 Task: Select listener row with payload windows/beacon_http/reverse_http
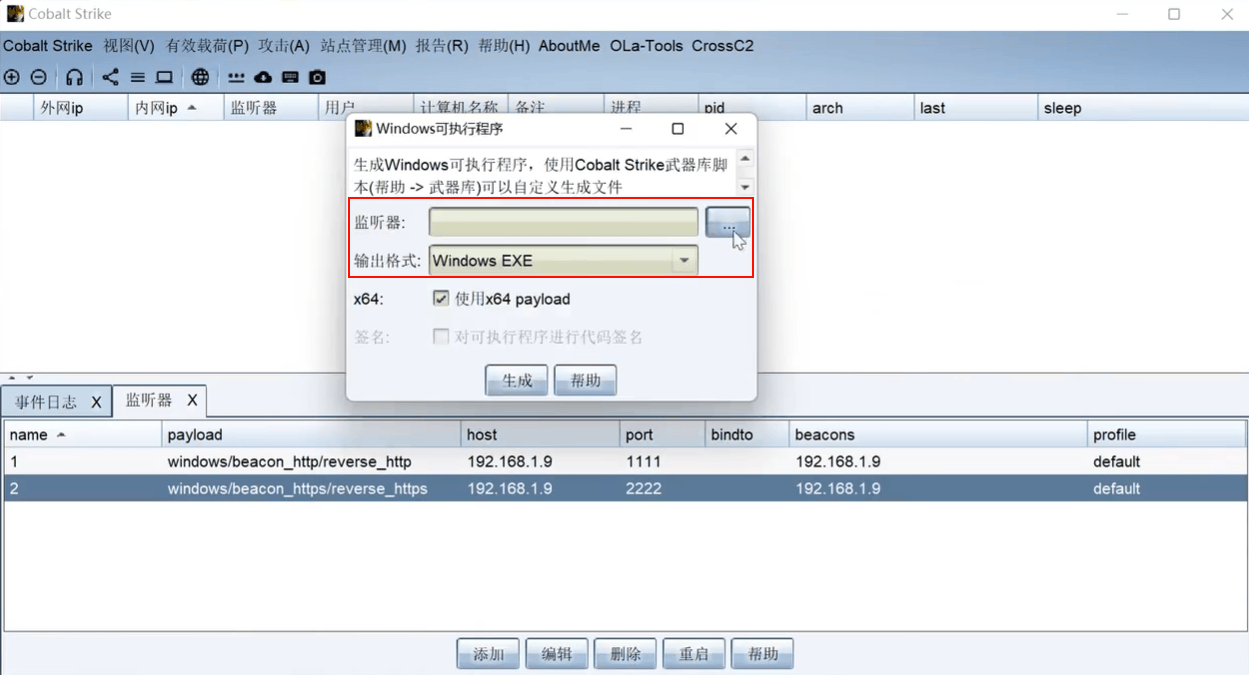click(x=625, y=462)
